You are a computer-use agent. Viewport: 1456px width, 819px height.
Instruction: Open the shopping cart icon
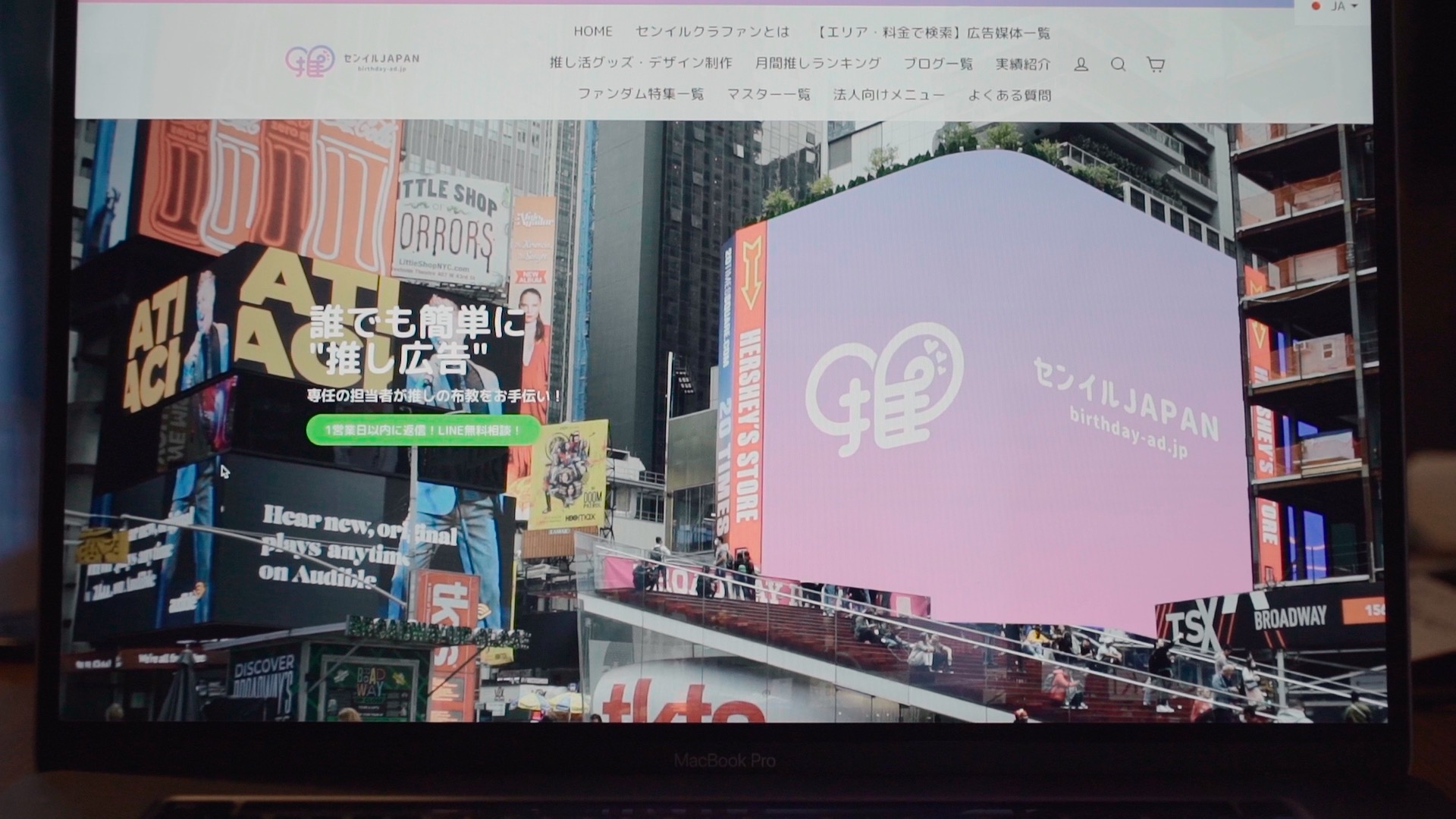click(1155, 64)
